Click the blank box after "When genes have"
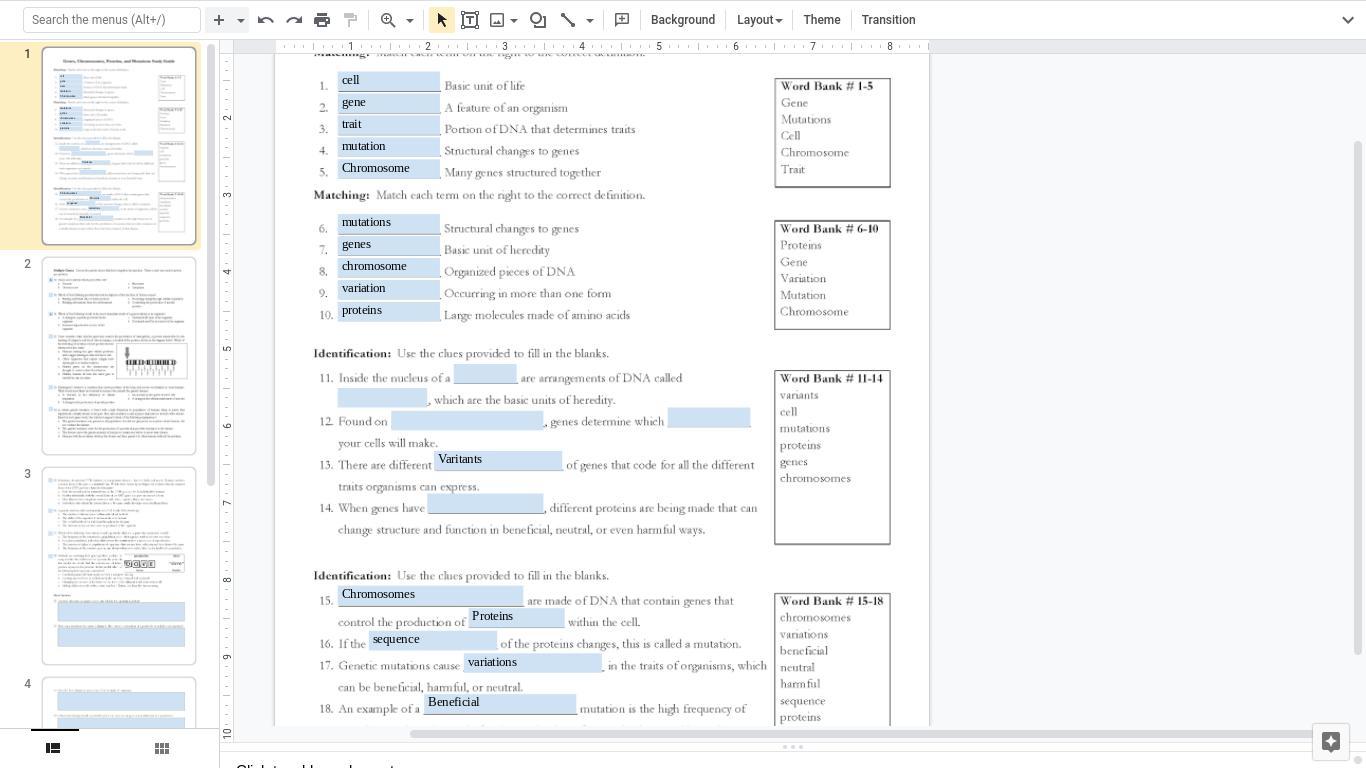The height and width of the screenshot is (768, 1366). click(x=485, y=504)
